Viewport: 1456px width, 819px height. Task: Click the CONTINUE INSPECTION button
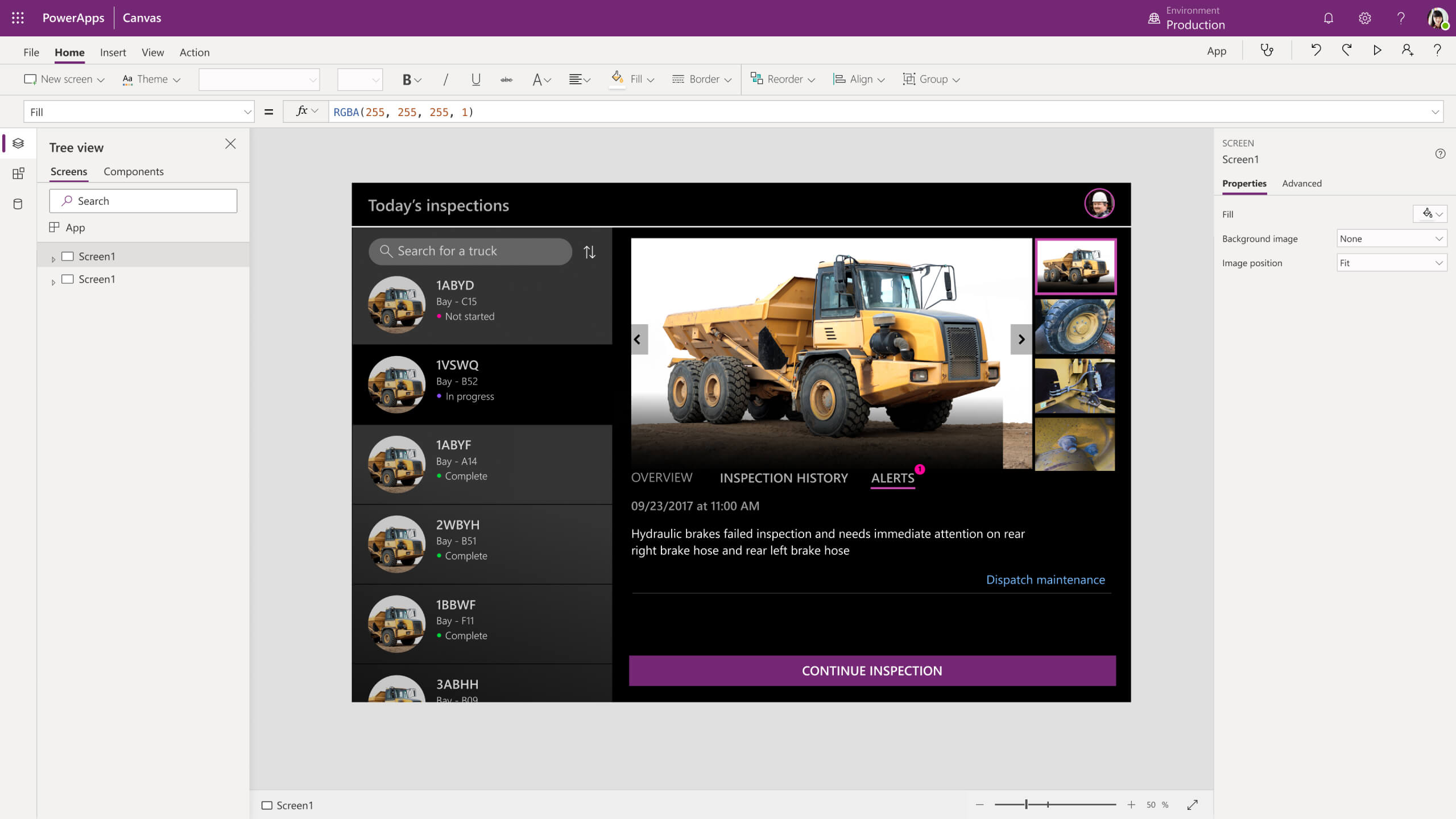point(871,670)
